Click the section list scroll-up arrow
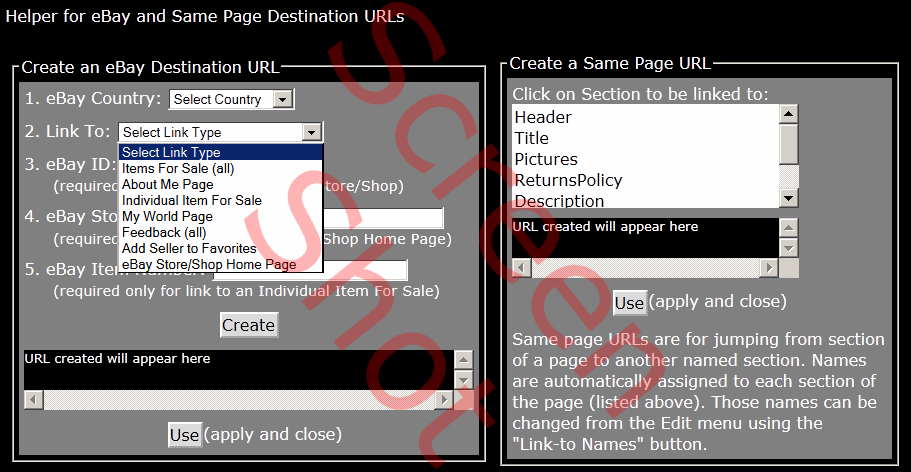Screen dimensions: 911x472 point(788,114)
